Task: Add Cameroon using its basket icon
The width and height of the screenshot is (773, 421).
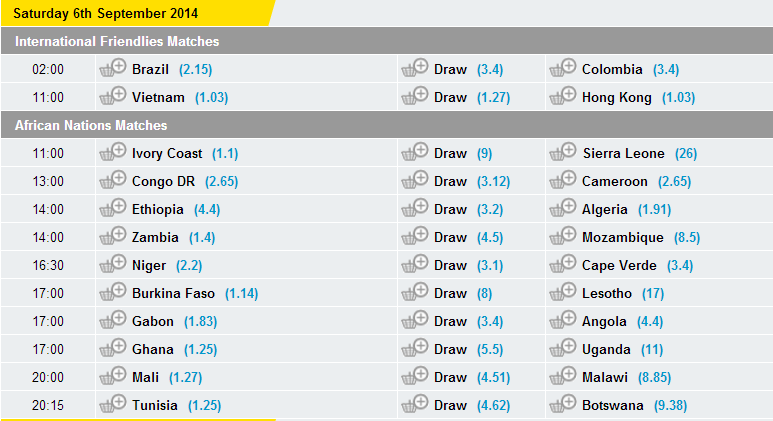Action: (x=562, y=180)
